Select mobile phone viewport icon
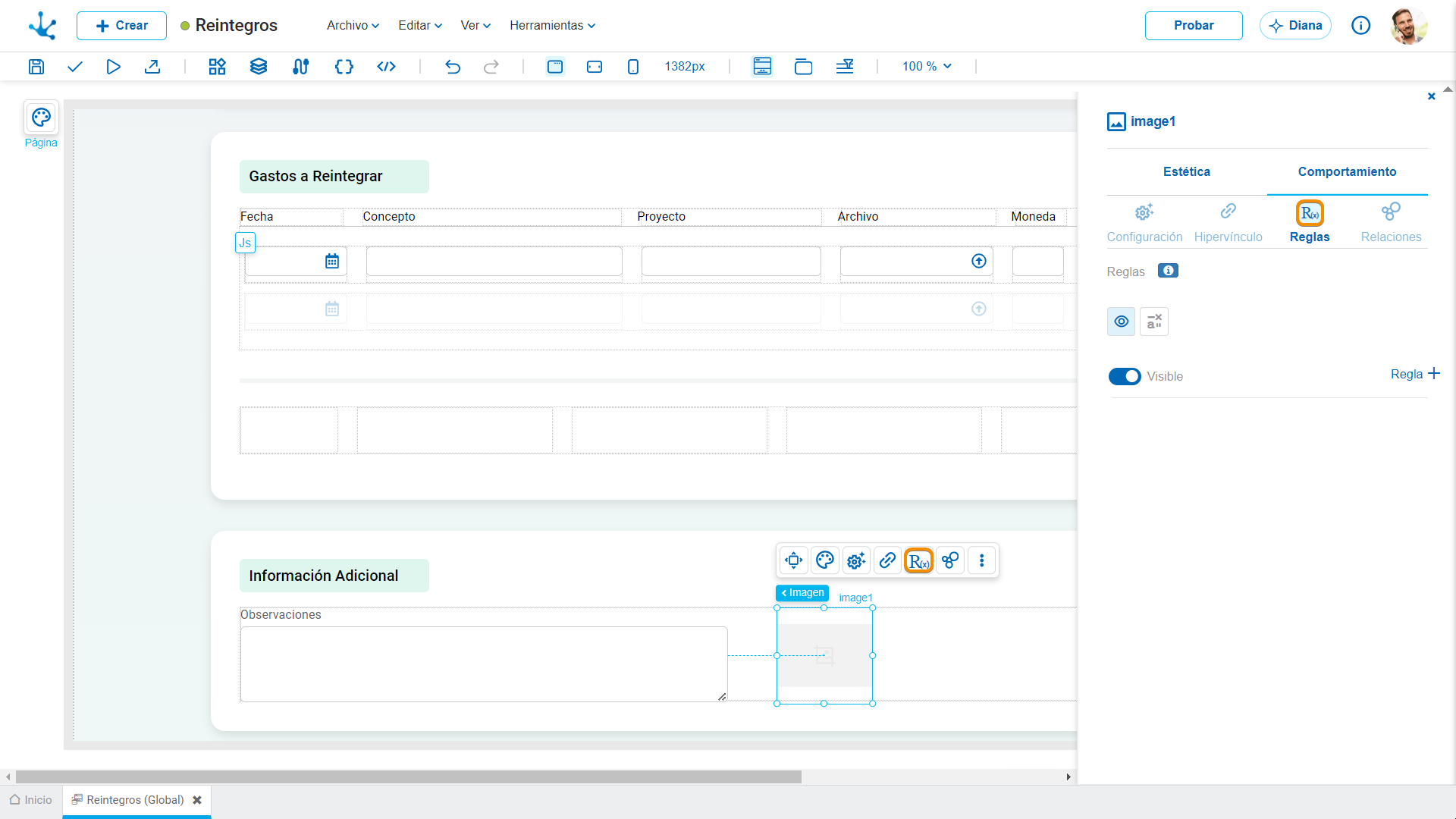The image size is (1456, 819). pyautogui.click(x=633, y=67)
